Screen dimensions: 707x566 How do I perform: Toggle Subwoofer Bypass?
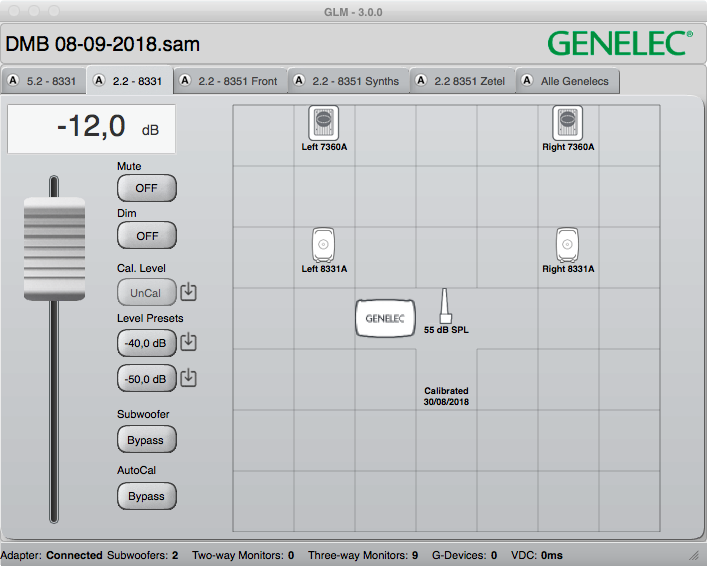[x=147, y=440]
